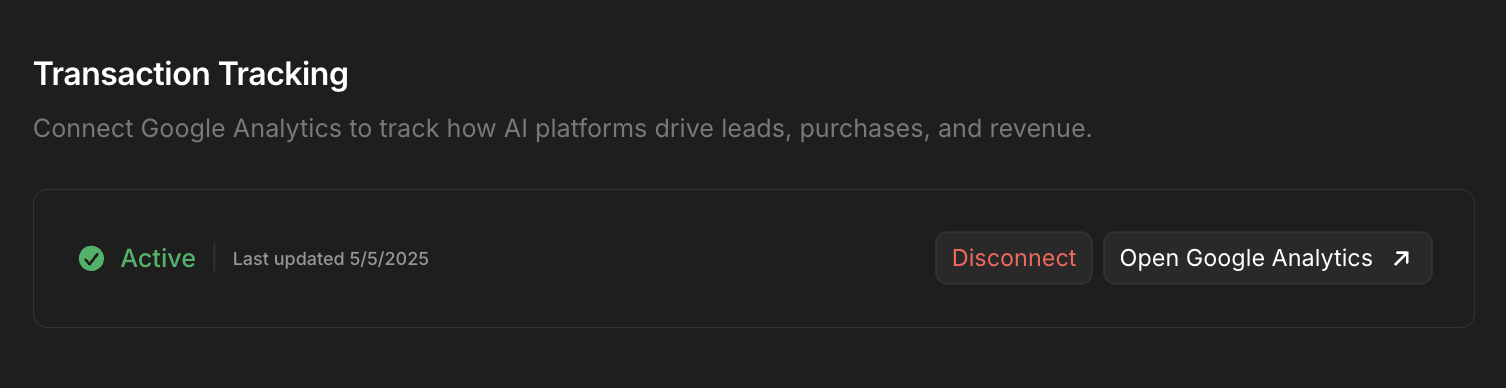Screen dimensions: 1506x388
Task: Click the divider between Active and Last updated
Action: click(214, 258)
